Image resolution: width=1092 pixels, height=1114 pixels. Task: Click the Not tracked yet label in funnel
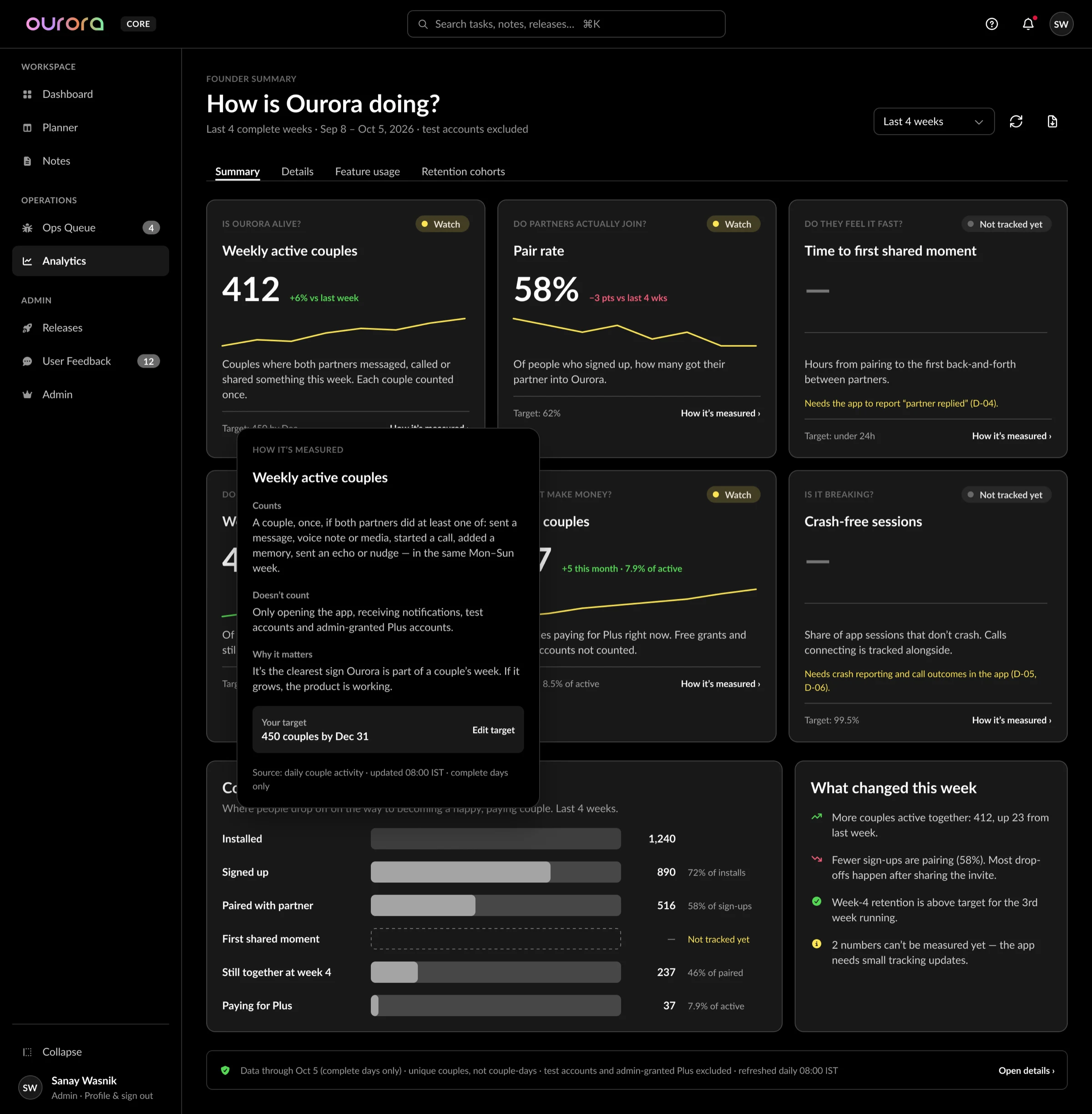point(718,939)
